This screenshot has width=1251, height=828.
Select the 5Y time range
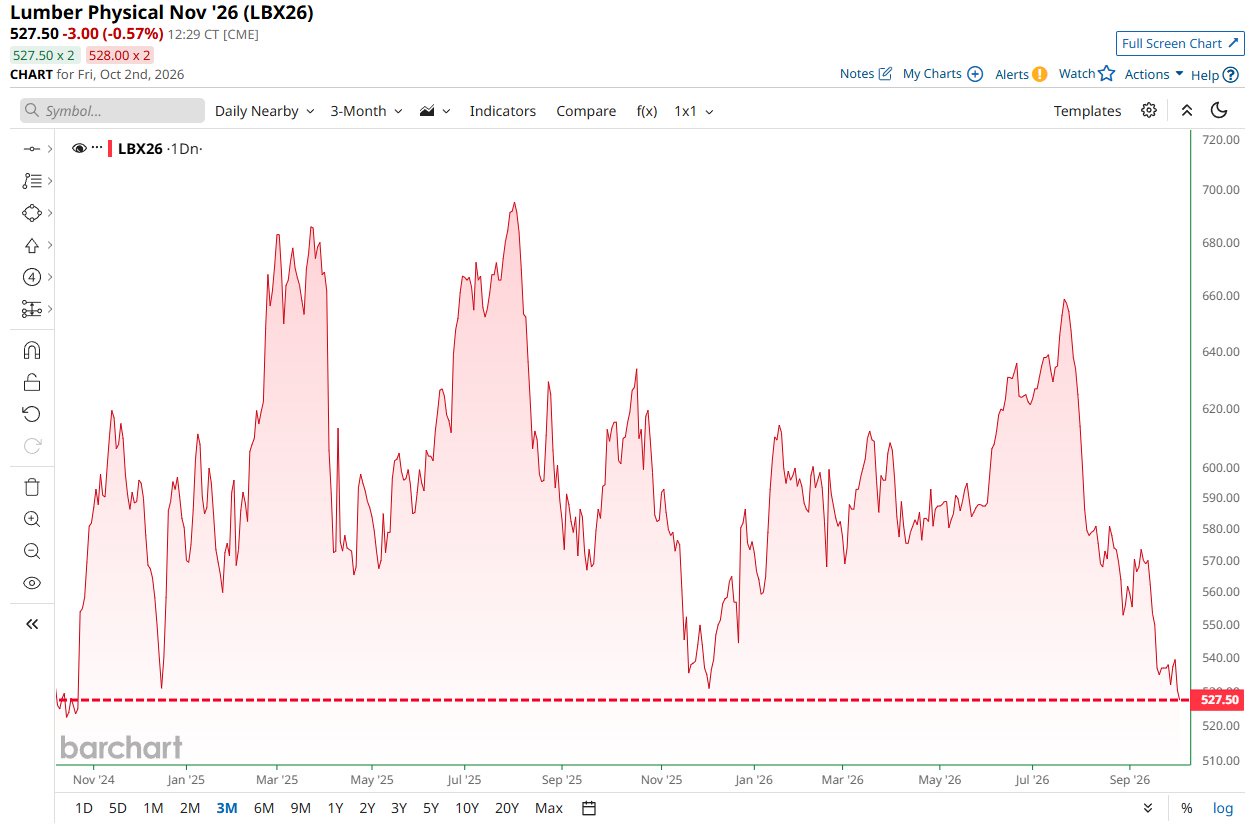(430, 808)
